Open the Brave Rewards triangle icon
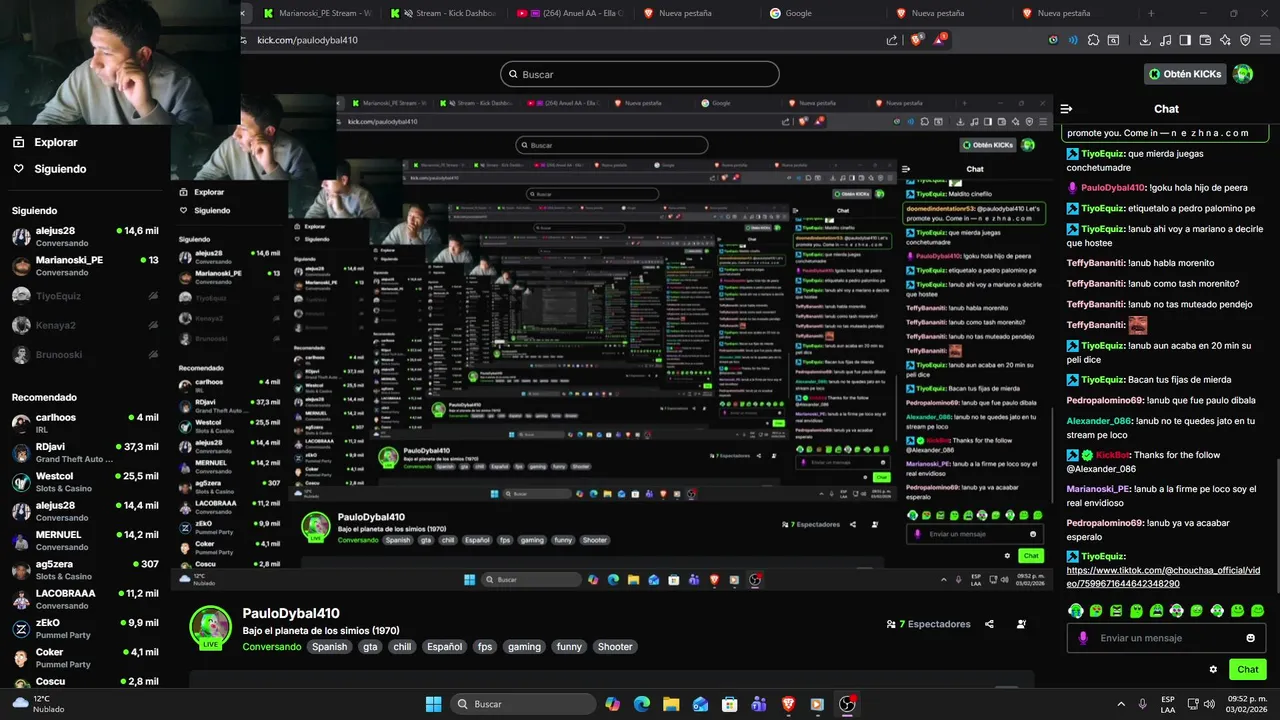This screenshot has height=720, width=1280. point(940,40)
